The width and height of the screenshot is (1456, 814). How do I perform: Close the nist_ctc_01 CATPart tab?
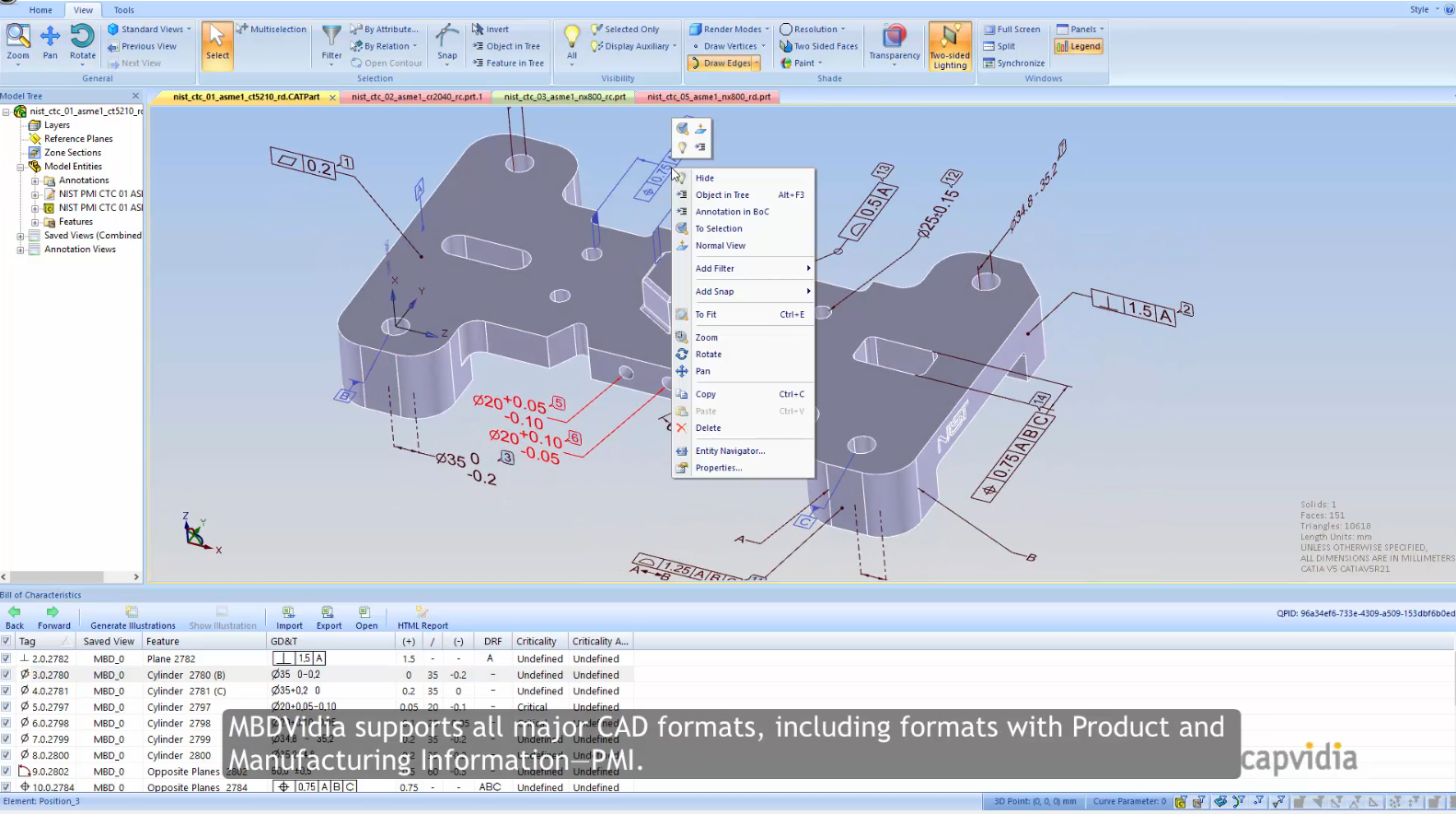(x=332, y=97)
